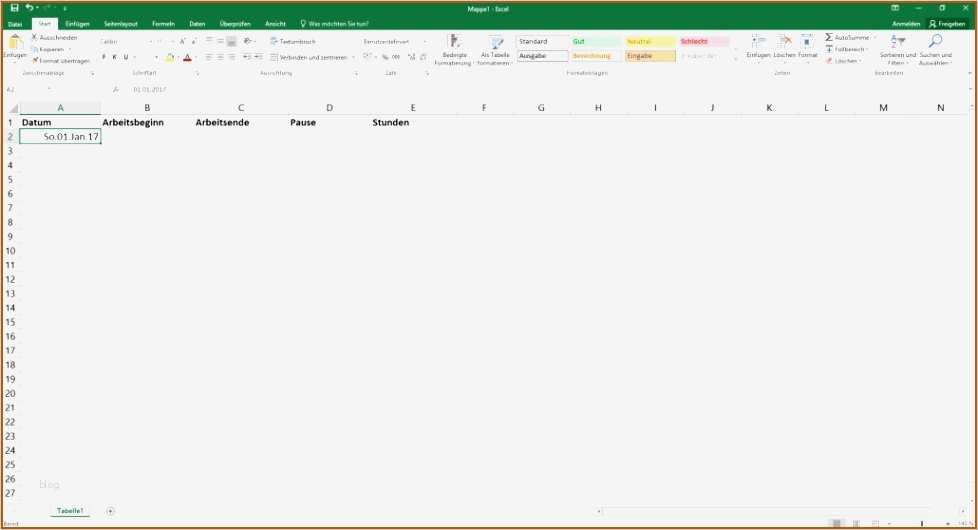Activate the Format übertragen painter
The width and height of the screenshot is (978, 530).
coord(61,61)
